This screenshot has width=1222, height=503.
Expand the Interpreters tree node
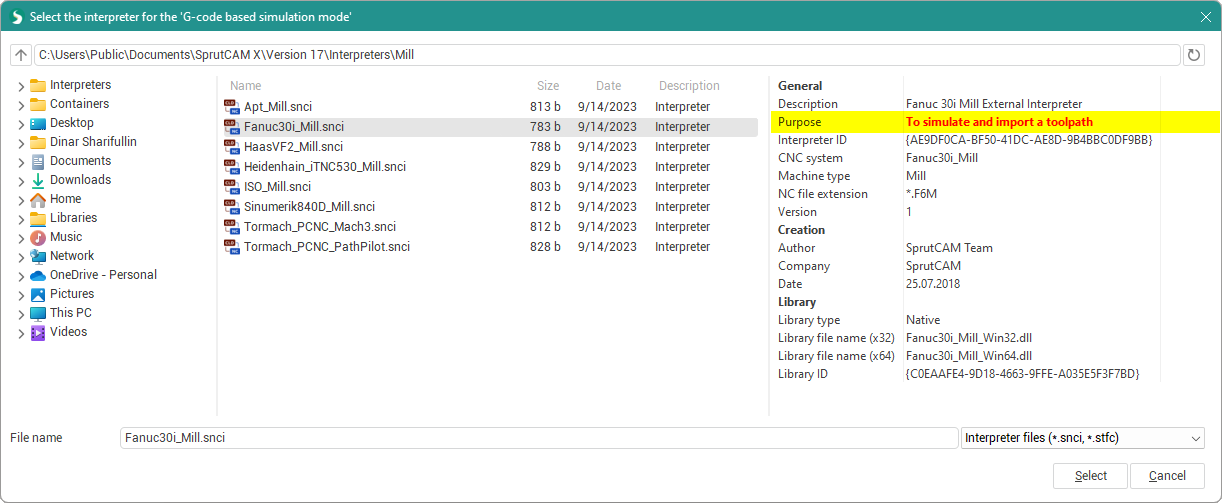(x=21, y=86)
